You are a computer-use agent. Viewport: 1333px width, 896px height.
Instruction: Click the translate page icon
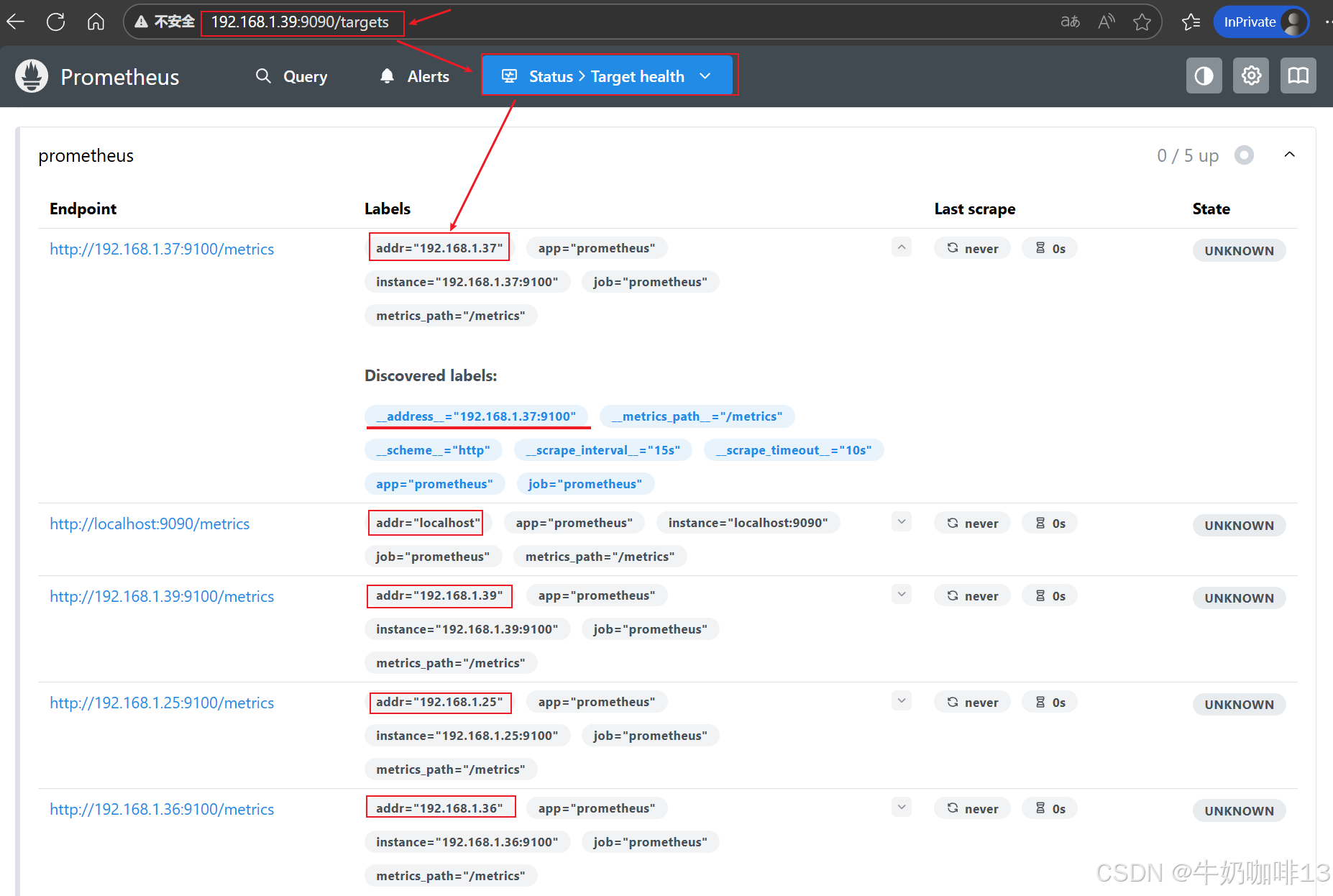tap(1070, 22)
